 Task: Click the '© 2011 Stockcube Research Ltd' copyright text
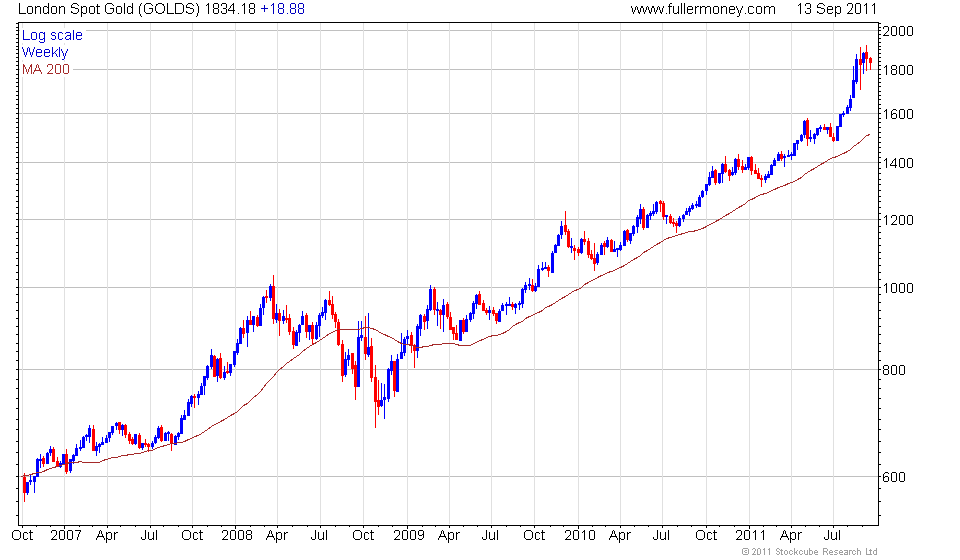coord(809,552)
